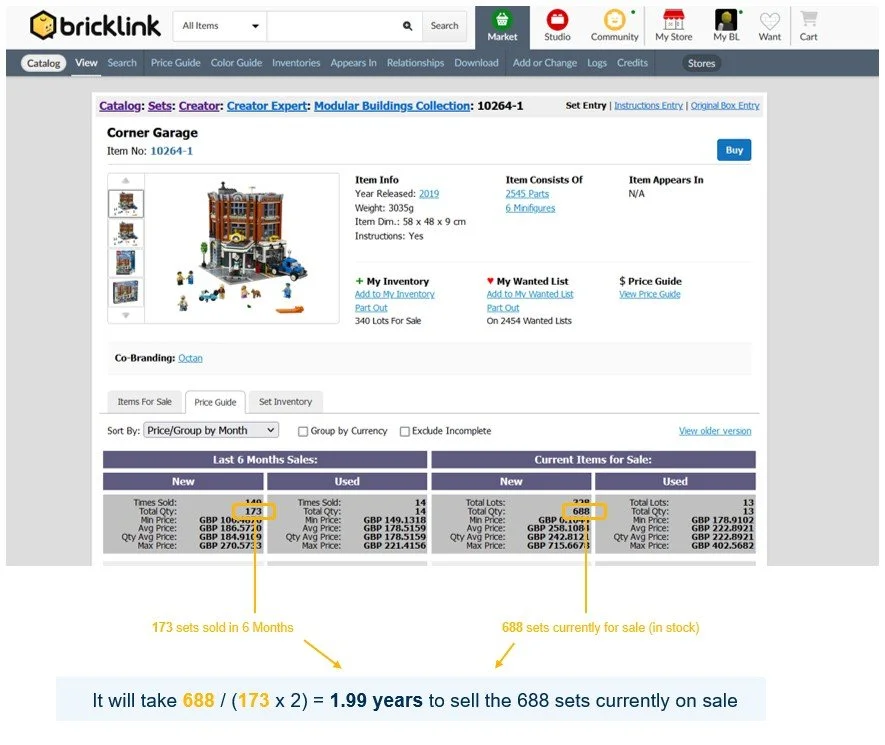
Task: Open the Sort By Price/Group by Month dropdown
Action: 211,431
